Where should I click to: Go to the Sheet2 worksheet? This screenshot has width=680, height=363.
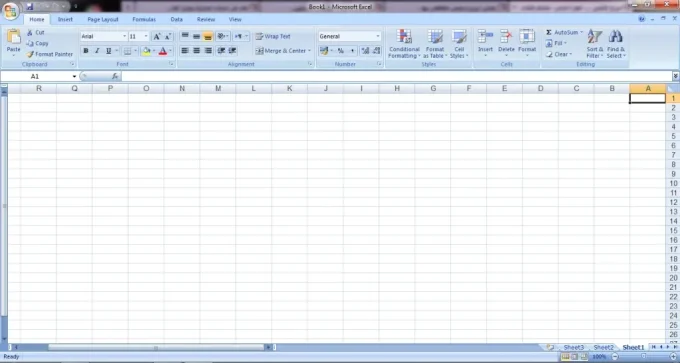coord(603,347)
